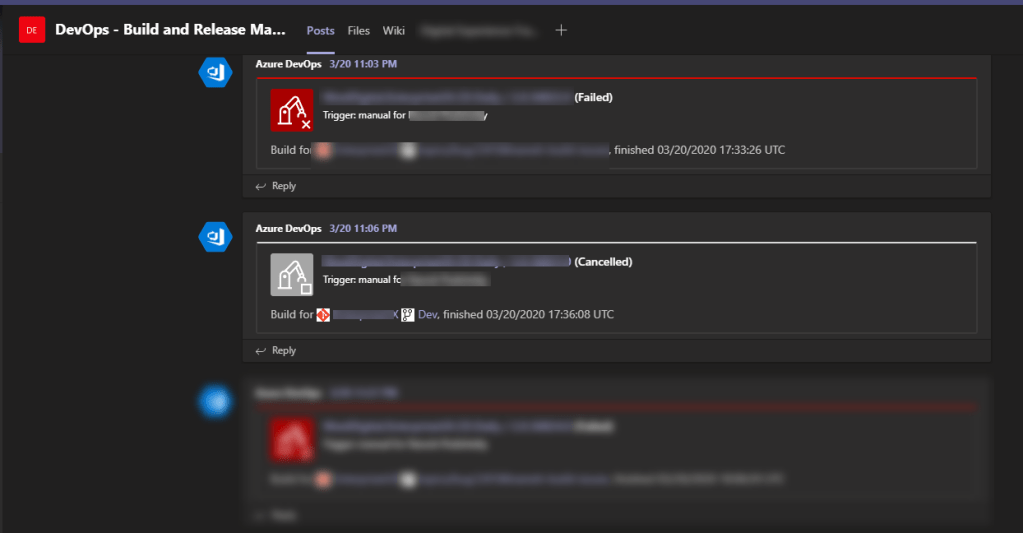Open the Wiki tab
Viewport: 1023px width, 533px height.
[394, 31]
